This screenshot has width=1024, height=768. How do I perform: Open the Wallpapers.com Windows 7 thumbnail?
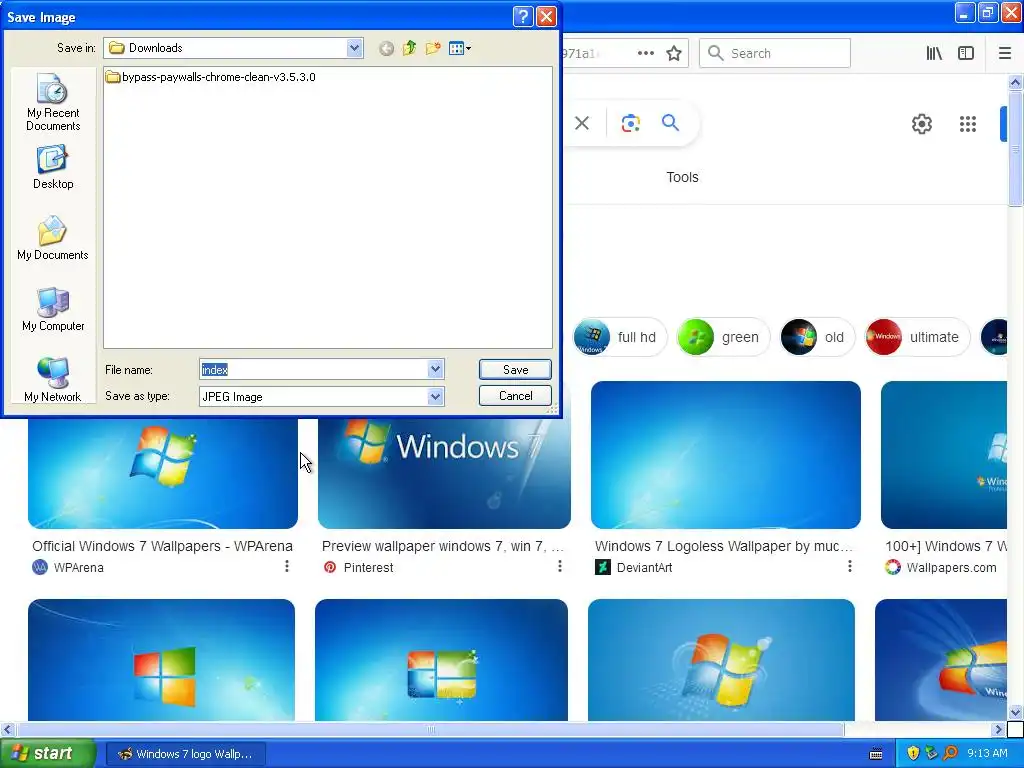click(944, 455)
